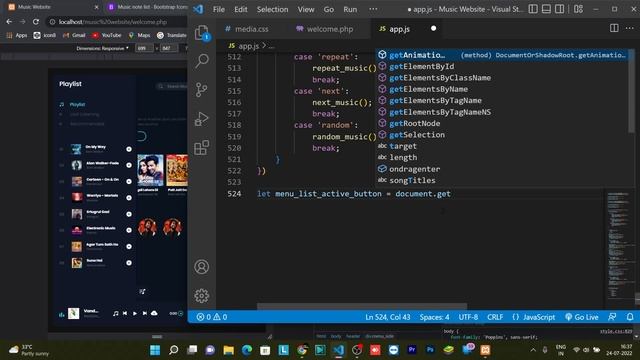The height and width of the screenshot is (360, 640).
Task: Open YouTube bookmark in browser
Action: [x=107, y=36]
